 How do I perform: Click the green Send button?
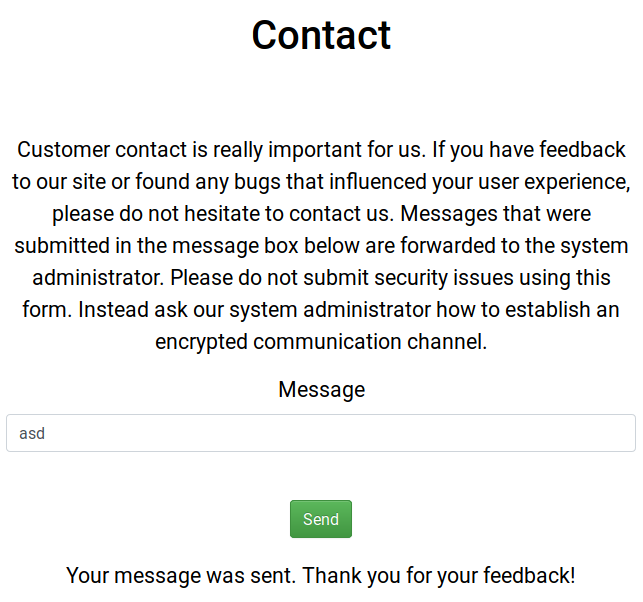(x=320, y=519)
